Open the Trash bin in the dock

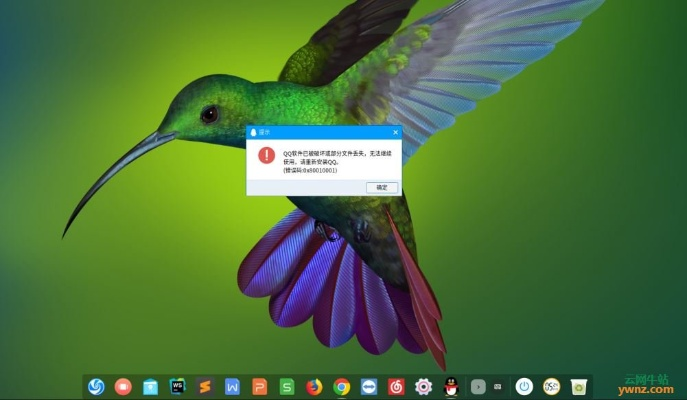point(578,386)
